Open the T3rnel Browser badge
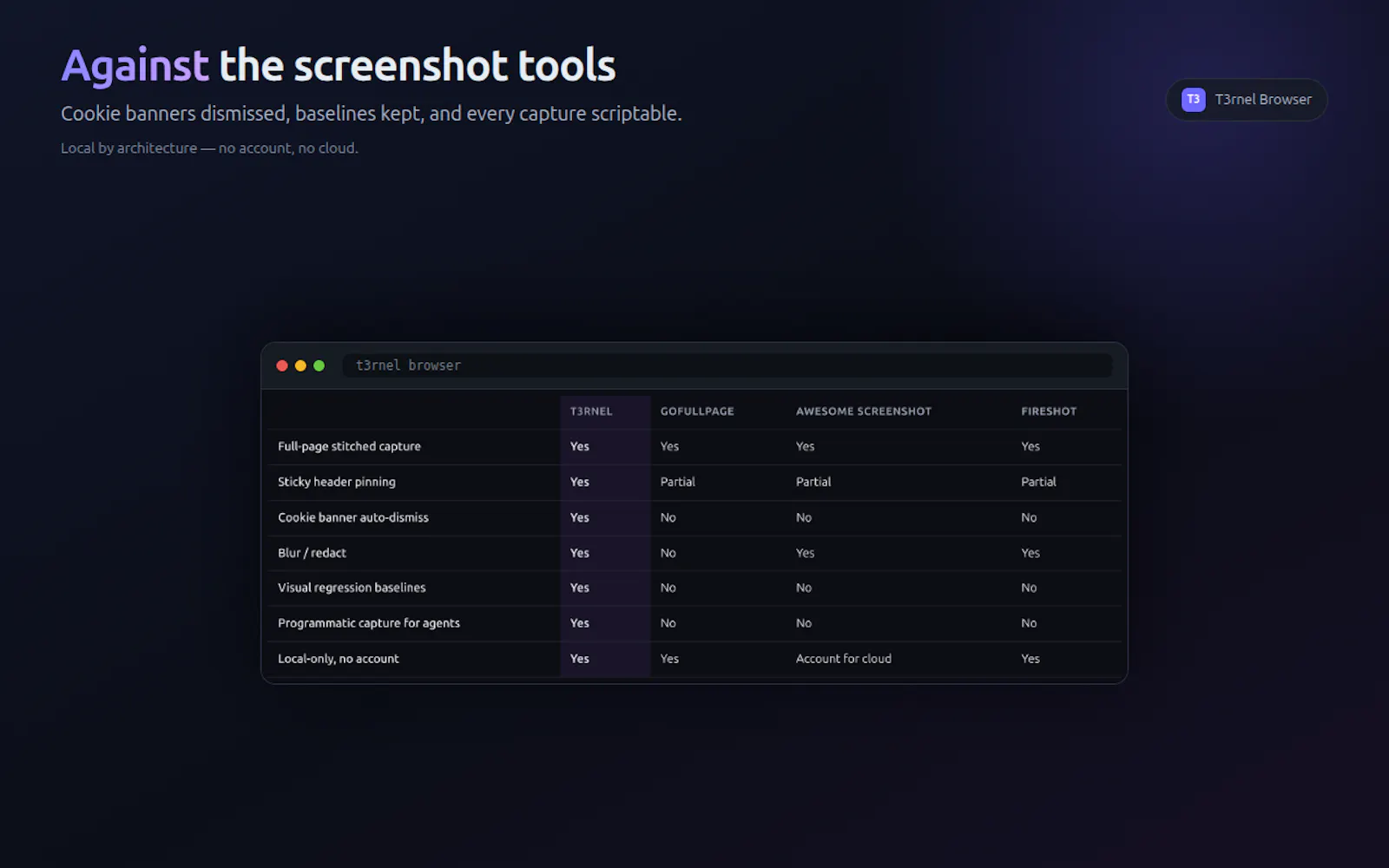The image size is (1389, 868). click(1247, 100)
